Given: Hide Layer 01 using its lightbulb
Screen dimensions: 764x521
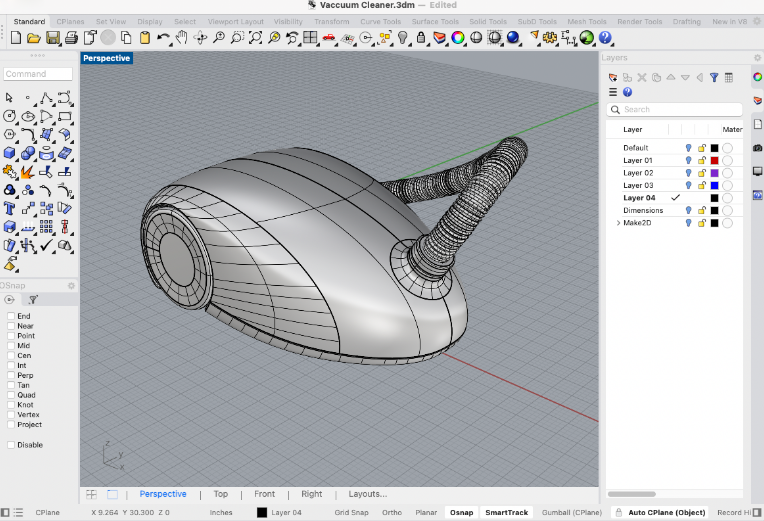Looking at the screenshot, I should 688,160.
